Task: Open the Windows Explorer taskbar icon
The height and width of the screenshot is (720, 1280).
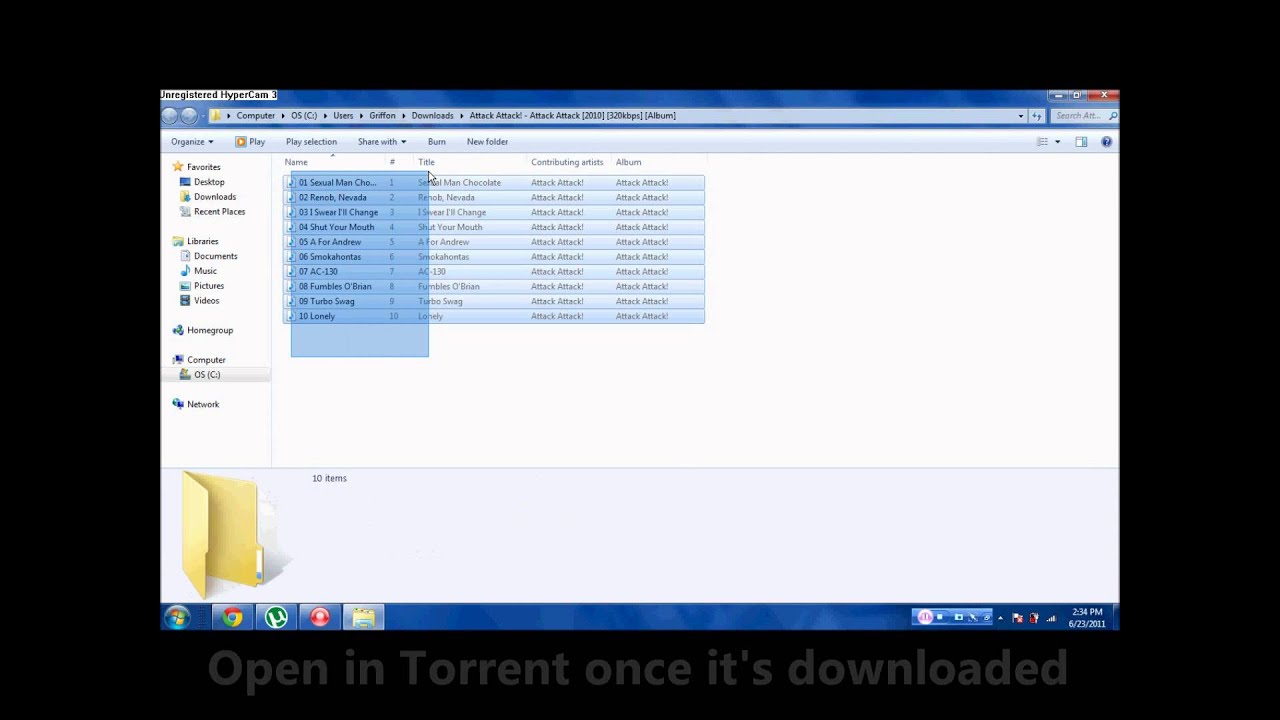Action: [364, 617]
